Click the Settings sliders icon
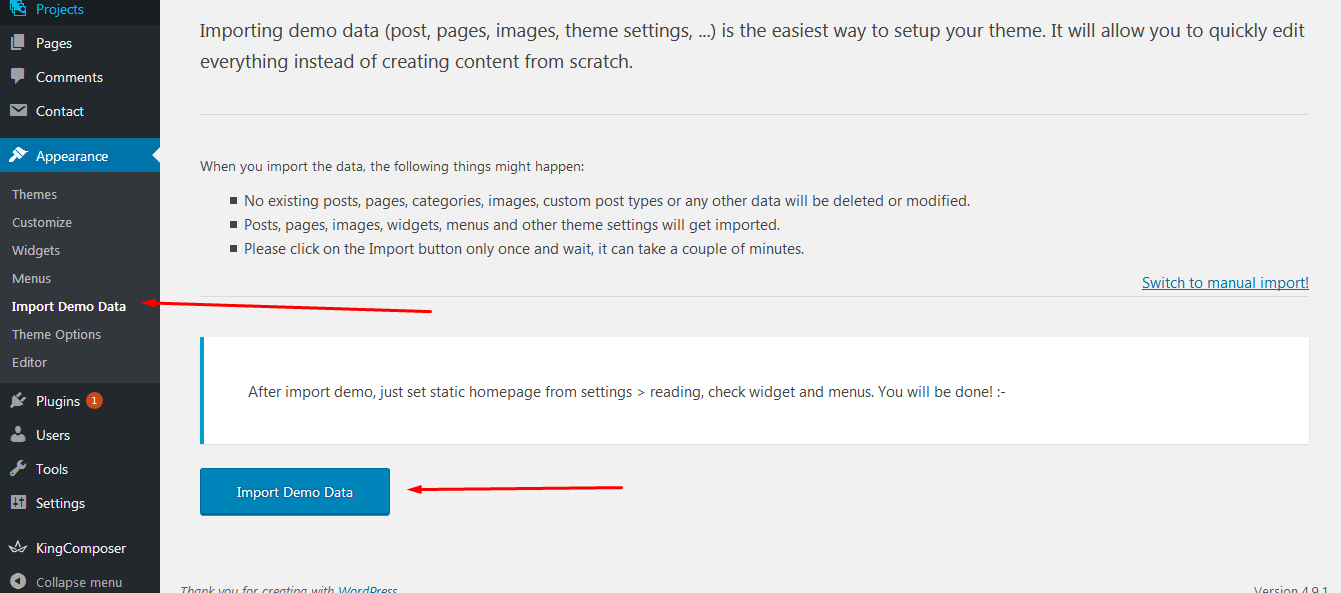Screen dimensions: 1341x593 (x=18, y=503)
